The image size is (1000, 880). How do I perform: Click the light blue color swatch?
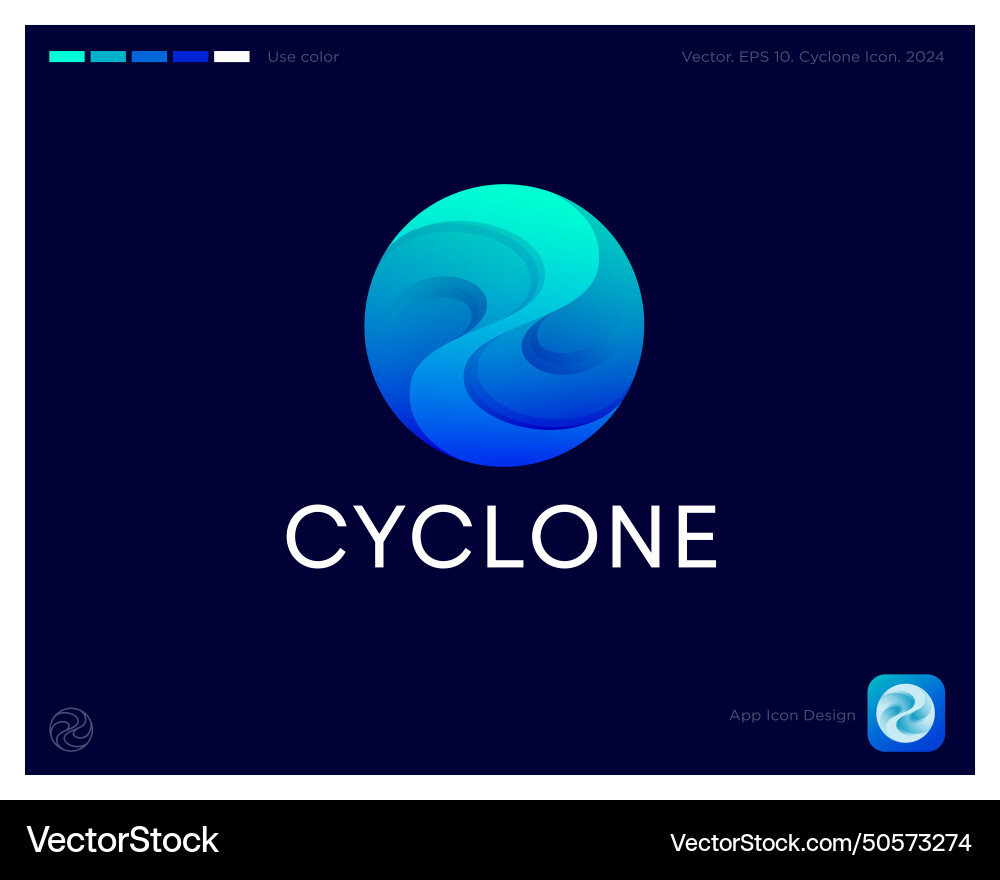pos(149,57)
